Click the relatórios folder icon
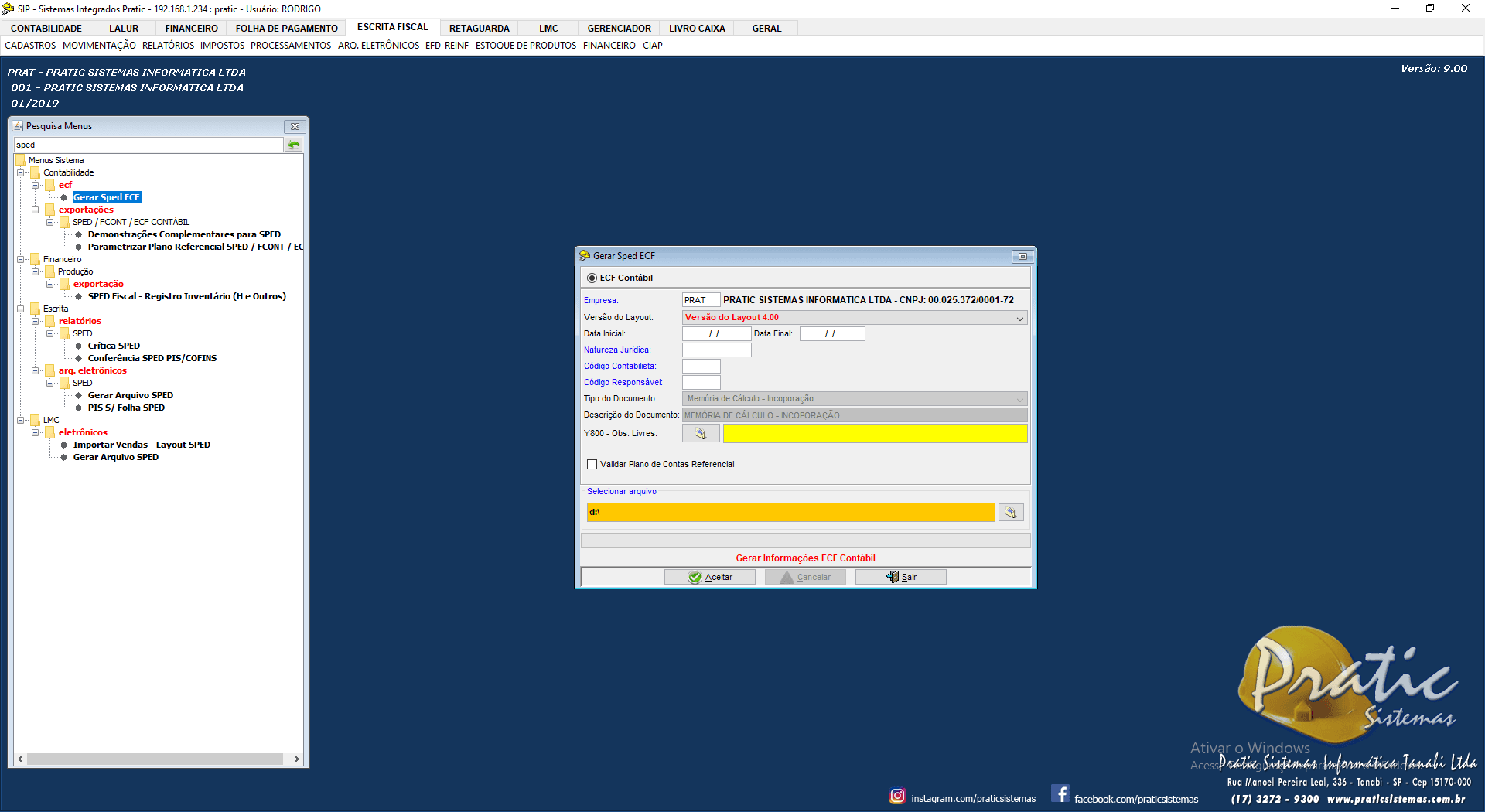Viewport: 1485px width, 812px height. (50, 321)
